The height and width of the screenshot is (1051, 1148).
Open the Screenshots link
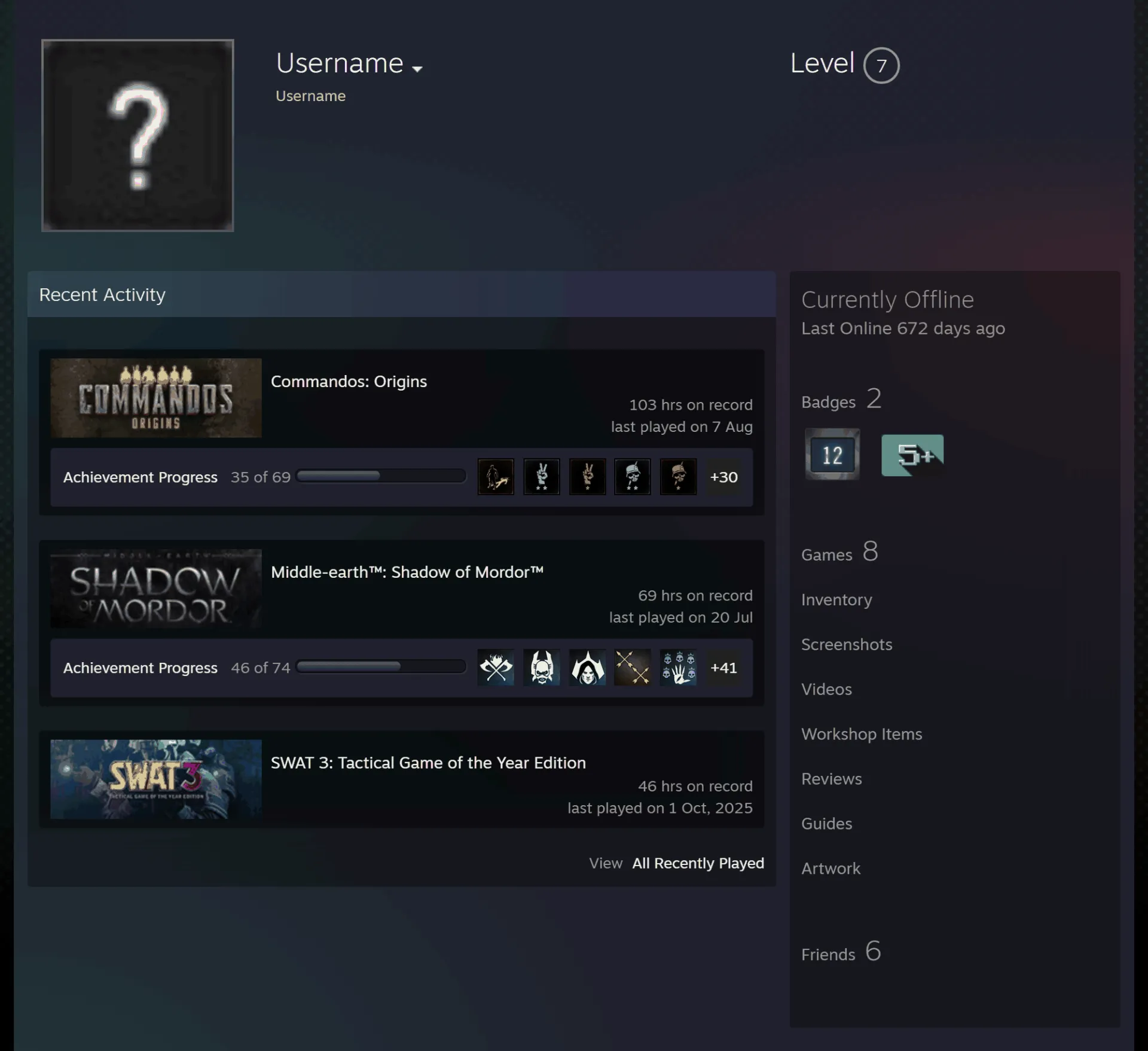click(847, 644)
